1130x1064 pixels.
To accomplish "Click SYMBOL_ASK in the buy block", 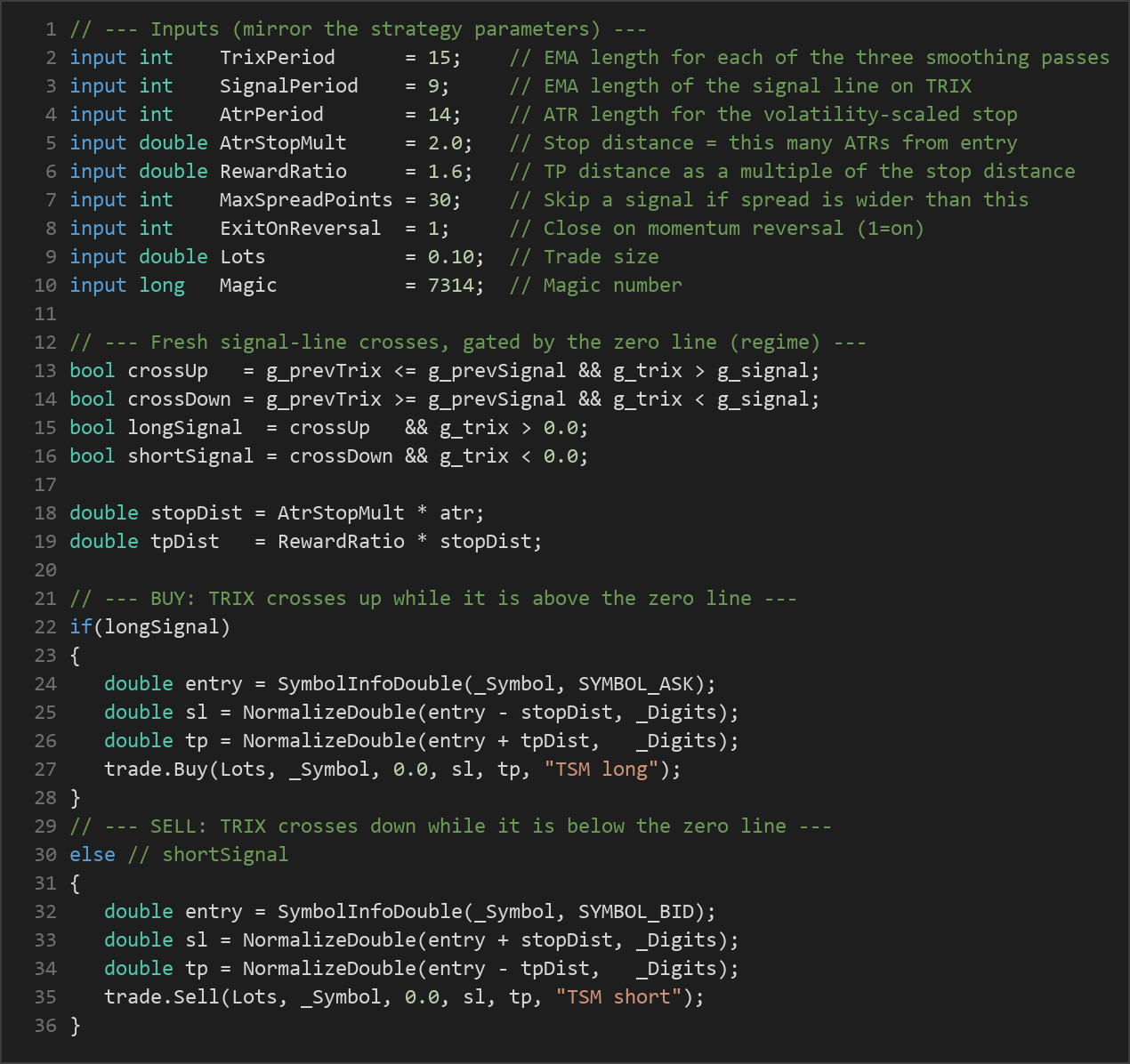I will (636, 684).
